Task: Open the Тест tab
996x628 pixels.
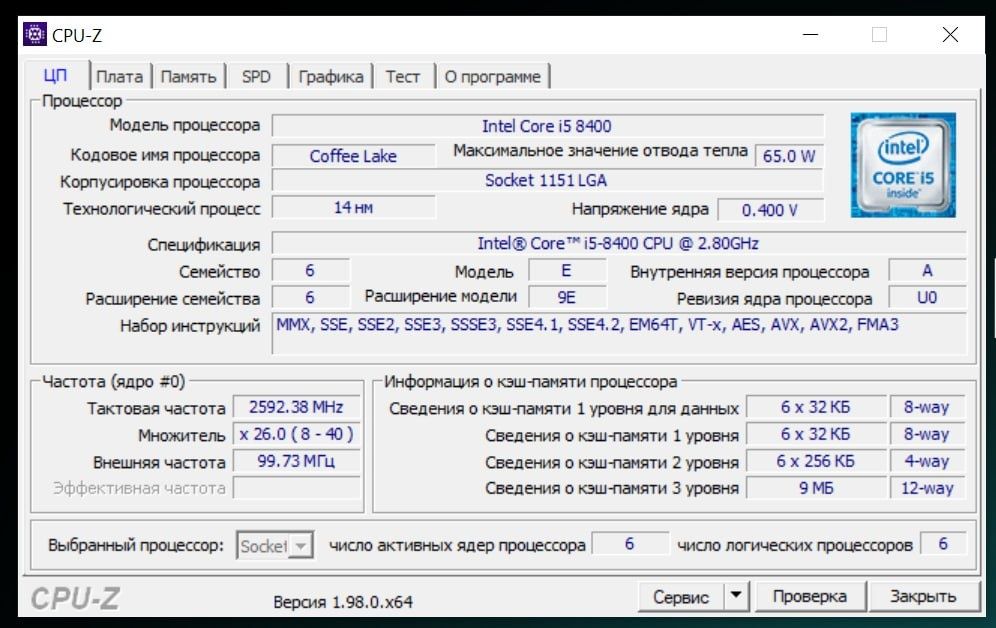Action: [403, 77]
